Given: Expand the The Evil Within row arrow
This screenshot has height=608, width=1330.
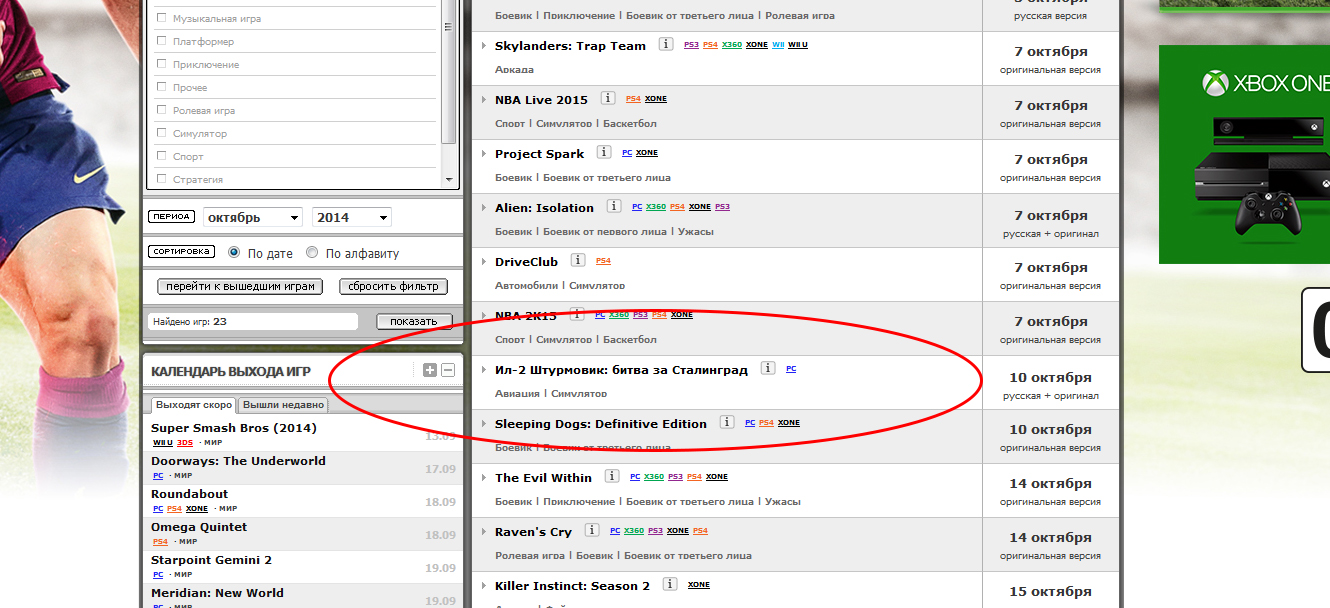Looking at the screenshot, I should [x=483, y=478].
